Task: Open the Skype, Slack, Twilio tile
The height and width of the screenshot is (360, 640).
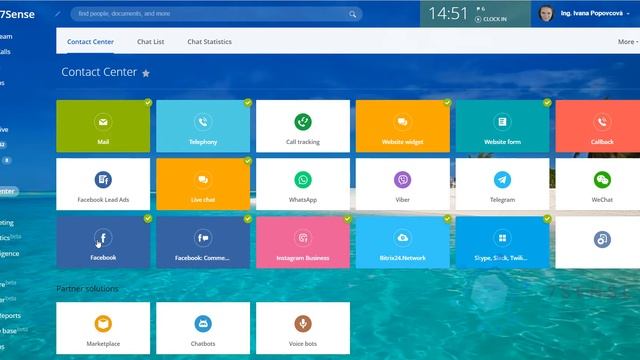Action: coord(502,242)
